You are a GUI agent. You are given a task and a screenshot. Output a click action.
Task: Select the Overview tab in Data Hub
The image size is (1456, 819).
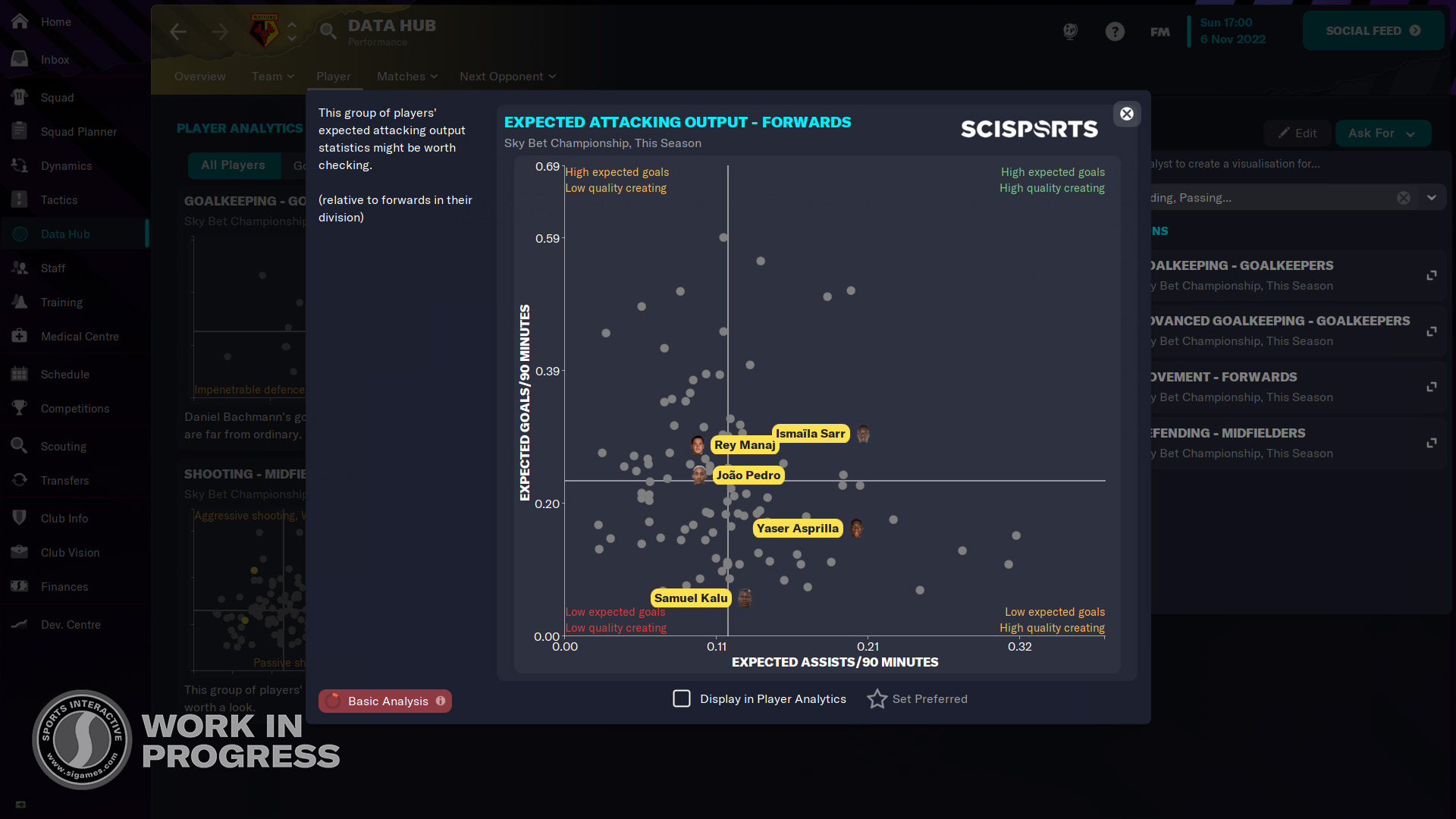tap(199, 76)
